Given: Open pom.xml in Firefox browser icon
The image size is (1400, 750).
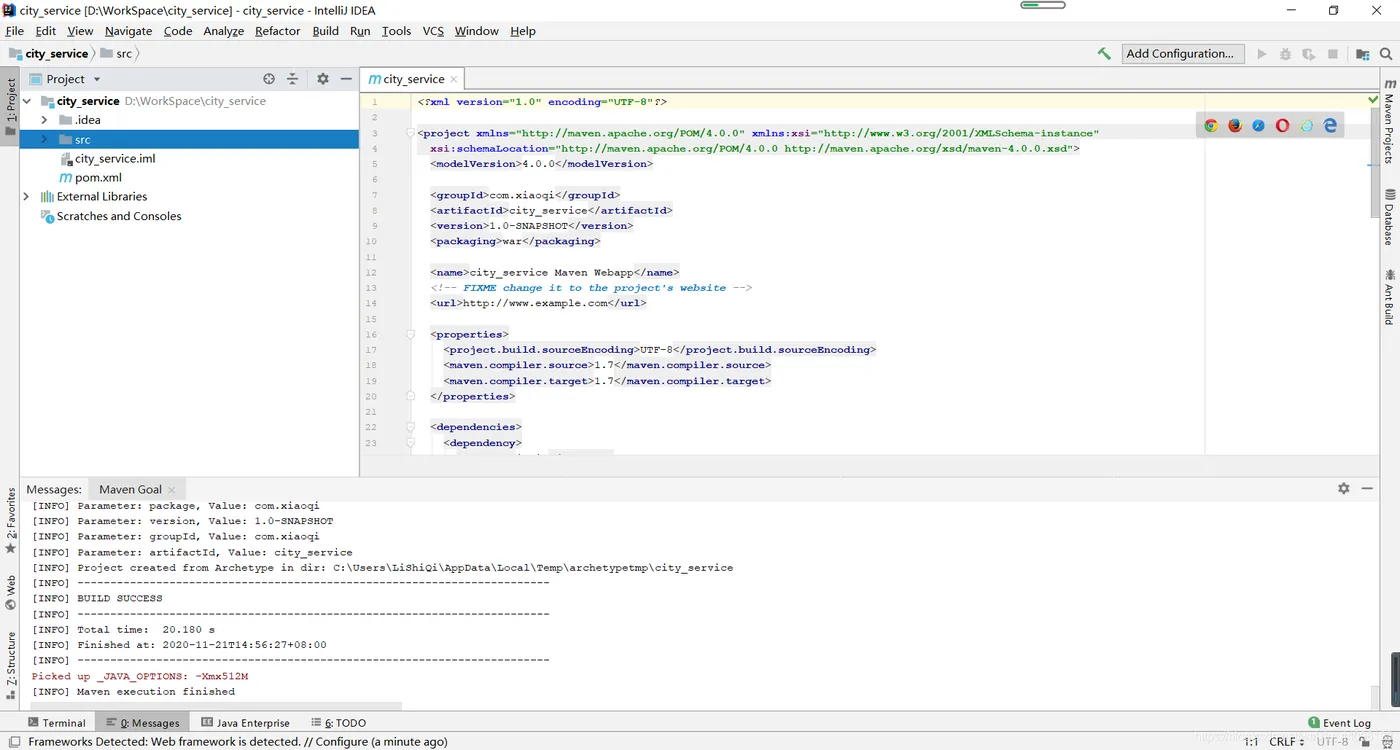Looking at the screenshot, I should (1235, 126).
